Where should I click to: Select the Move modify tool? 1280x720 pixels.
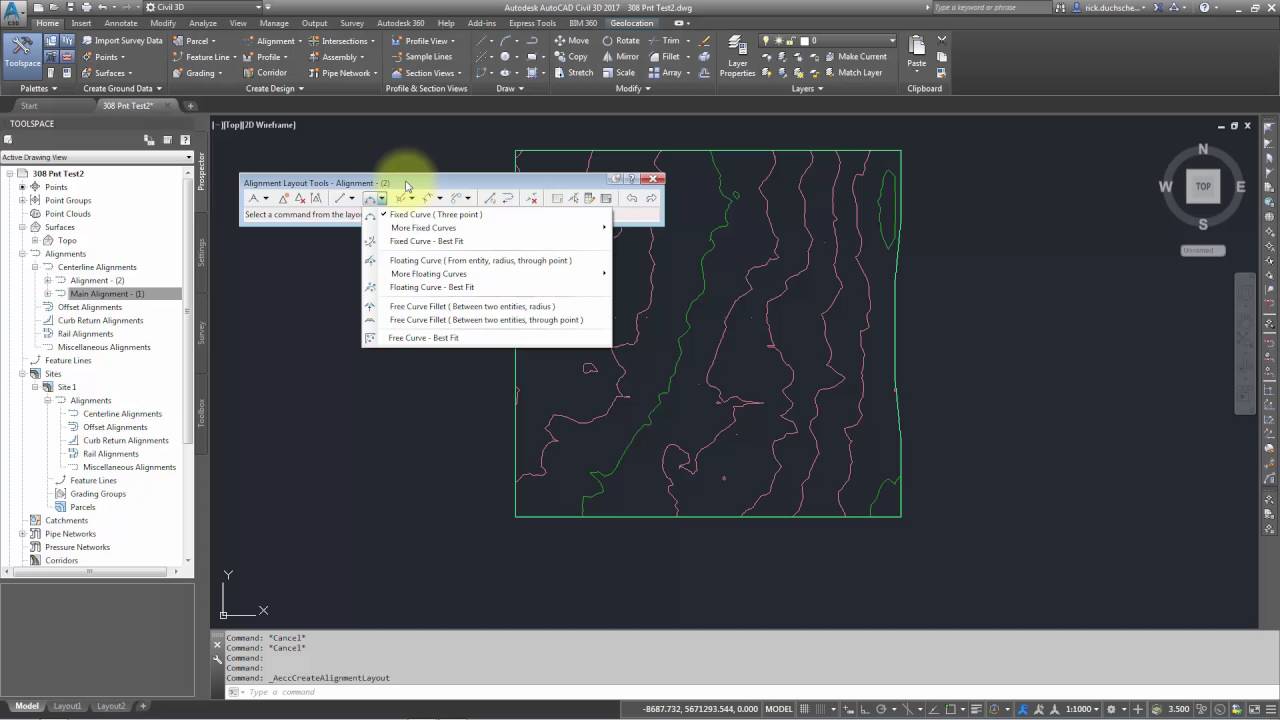[x=572, y=41]
